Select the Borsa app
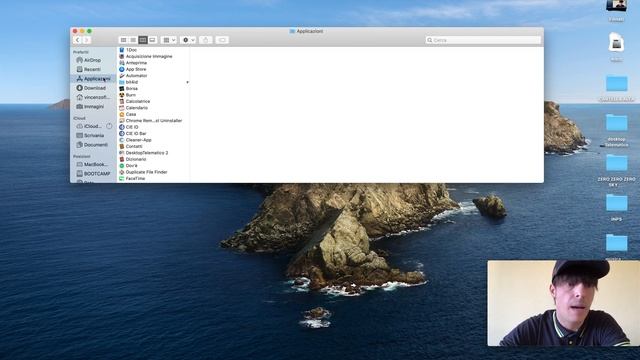The width and height of the screenshot is (640, 360). pos(129,89)
